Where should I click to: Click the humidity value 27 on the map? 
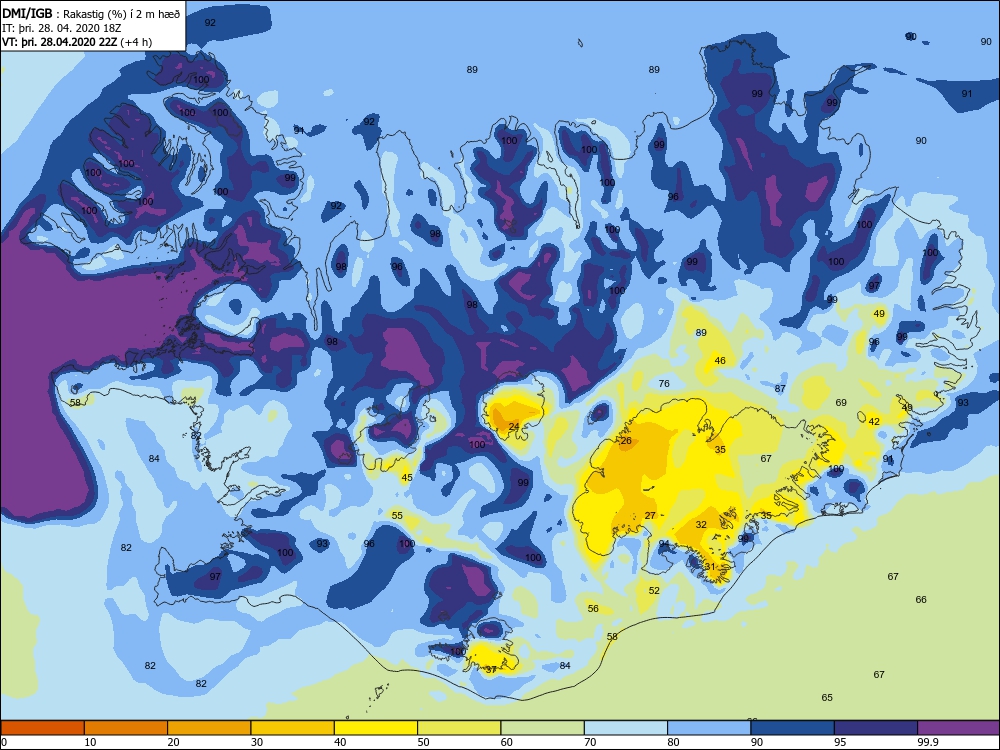pos(650,515)
